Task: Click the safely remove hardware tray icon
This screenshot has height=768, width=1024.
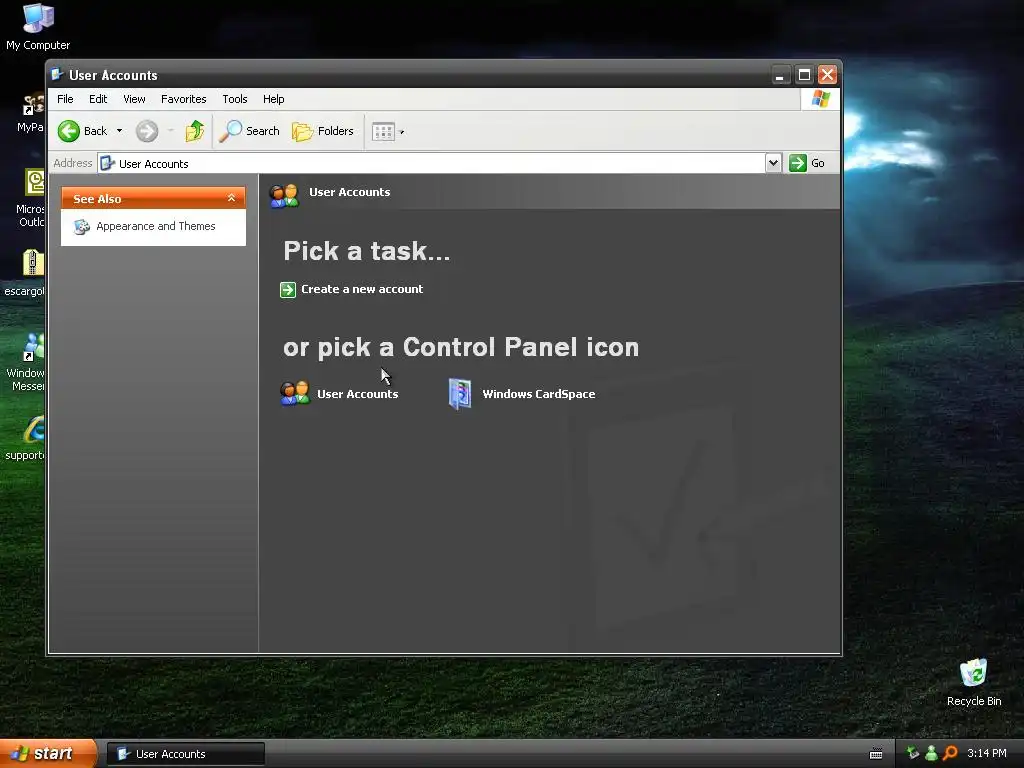Action: pyautogui.click(x=913, y=753)
